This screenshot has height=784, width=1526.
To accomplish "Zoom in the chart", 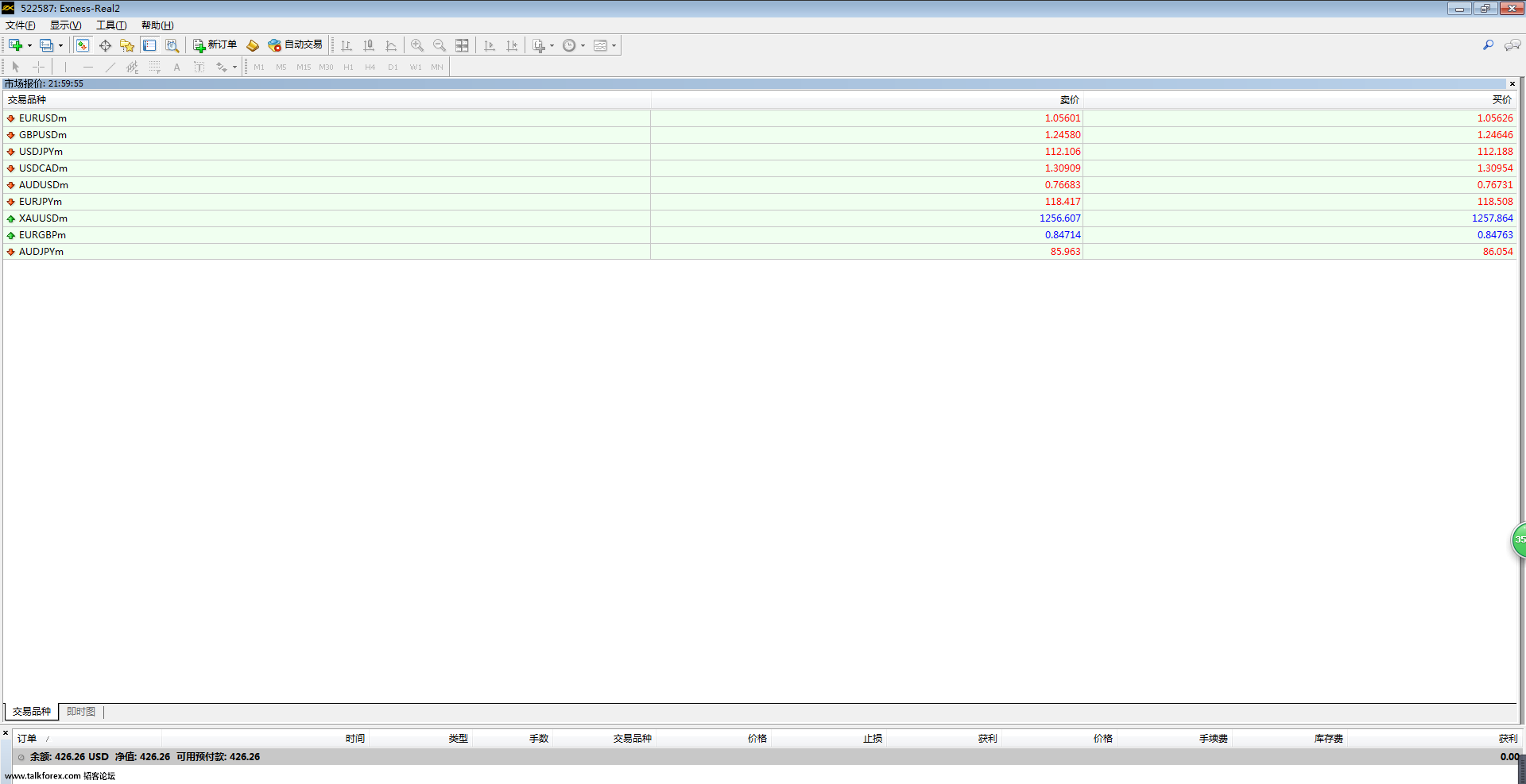I will tap(417, 45).
